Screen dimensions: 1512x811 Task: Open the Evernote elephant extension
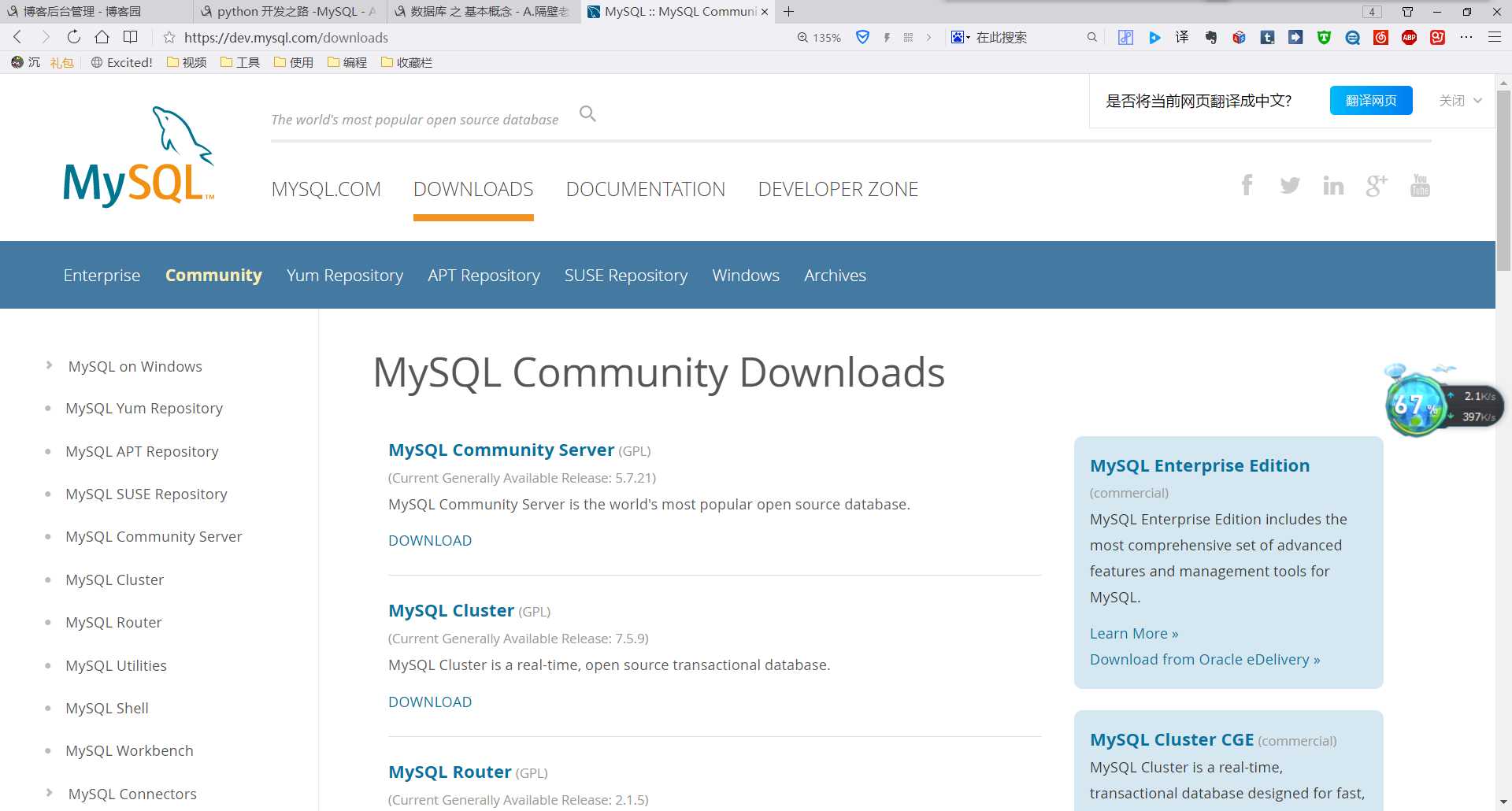(1210, 37)
